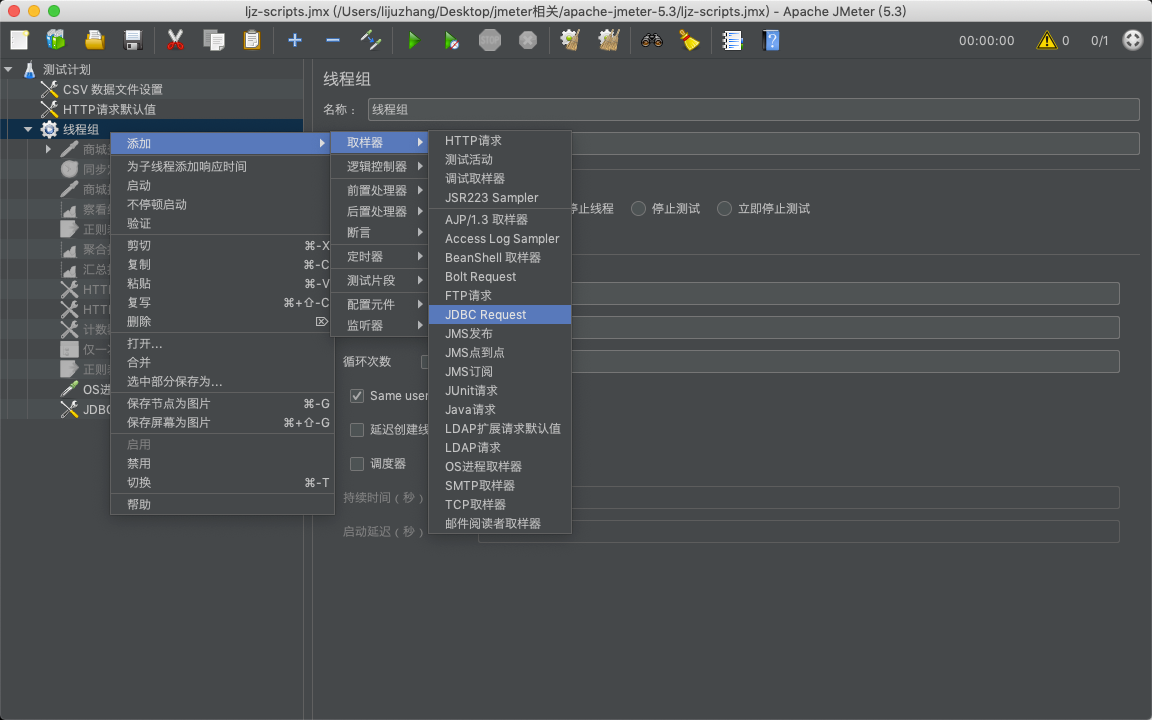1152x720 pixels.
Task: Open the 前置处理器 submenu
Action: click(379, 190)
